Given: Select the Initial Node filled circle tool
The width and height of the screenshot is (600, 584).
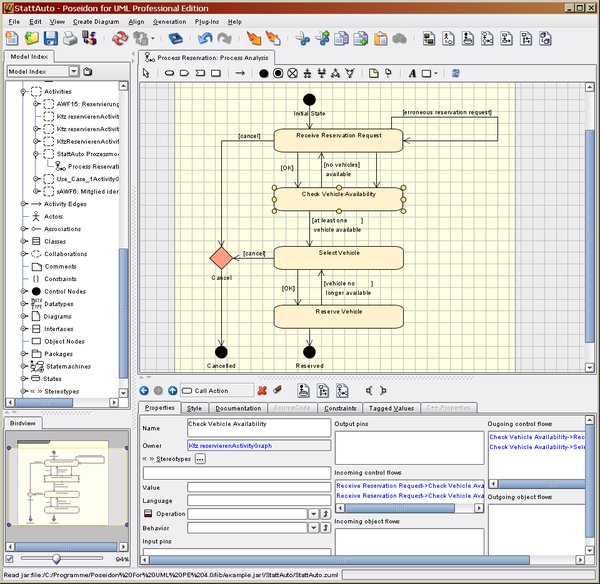Looking at the screenshot, I should (x=264, y=73).
